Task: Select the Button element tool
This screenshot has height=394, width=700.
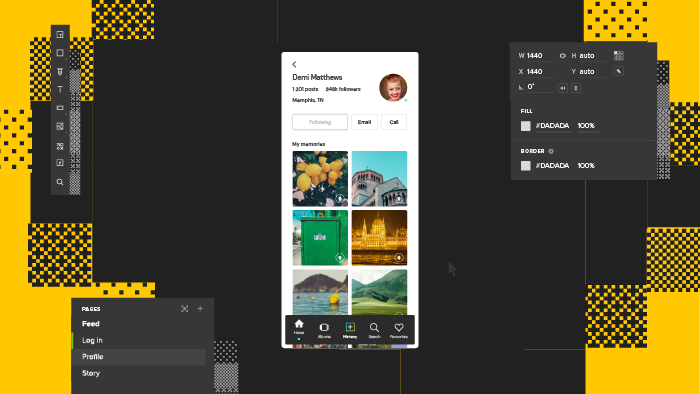Action: tap(60, 108)
